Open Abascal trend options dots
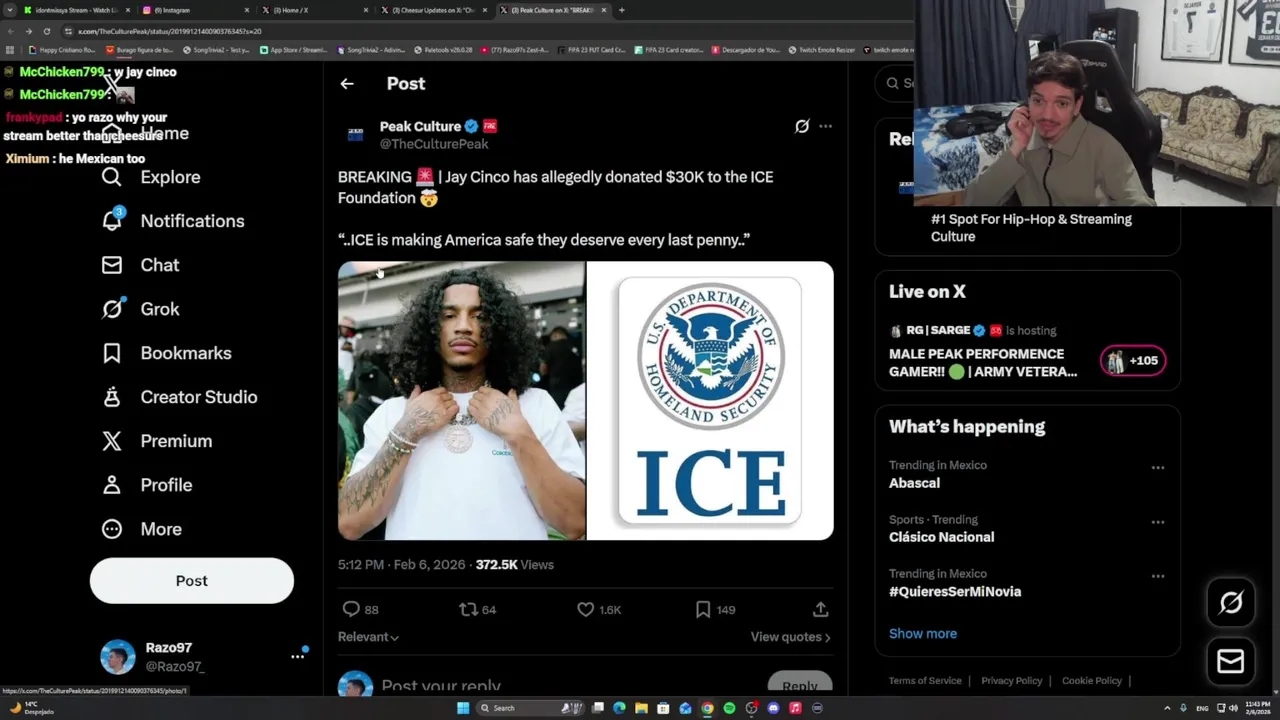The width and height of the screenshot is (1280, 720). tap(1157, 467)
